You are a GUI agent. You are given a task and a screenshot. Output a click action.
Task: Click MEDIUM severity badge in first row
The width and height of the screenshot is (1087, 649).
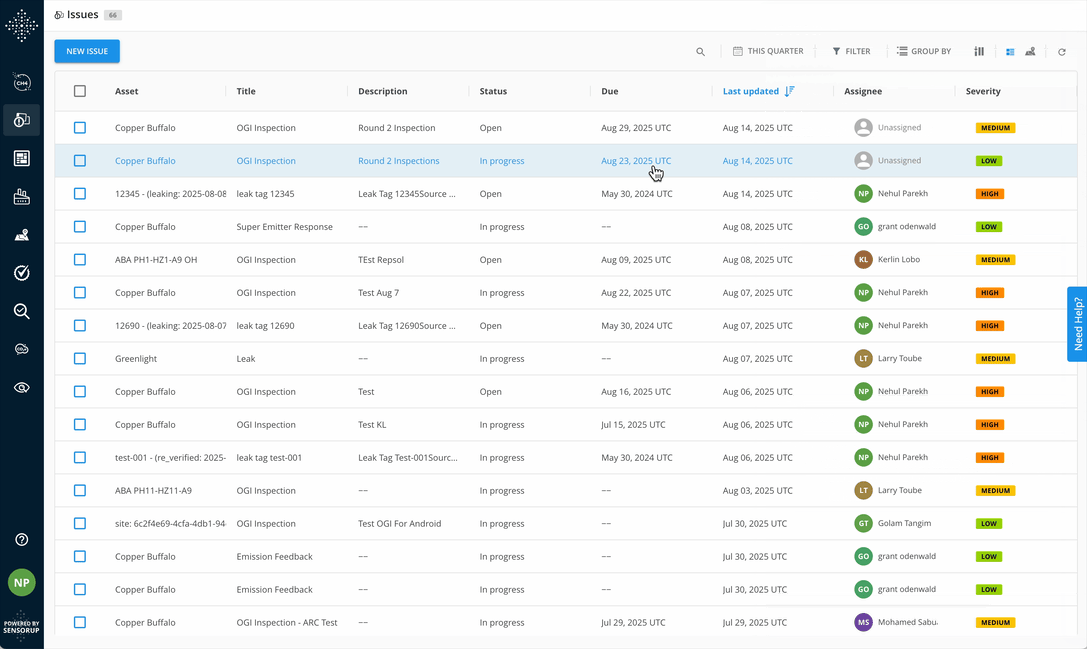[x=995, y=128]
